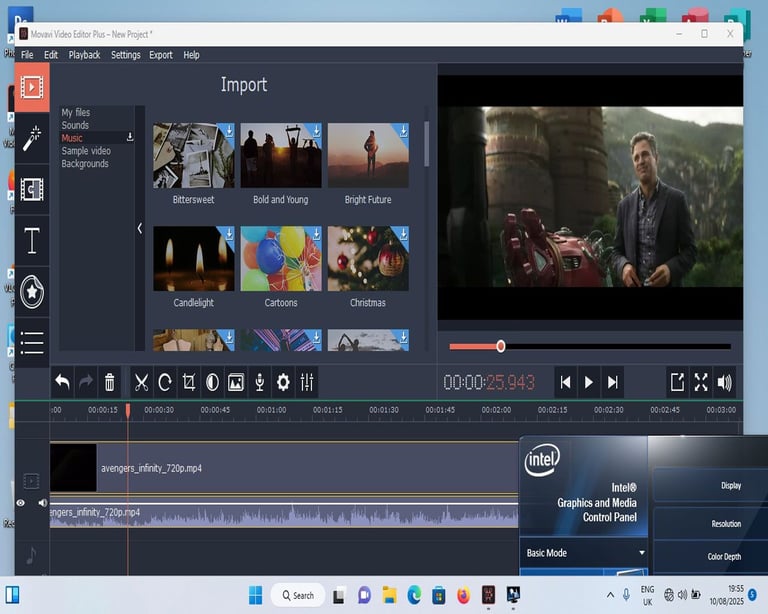Open Firefox from taskbar
Screen dimensions: 768x614
click(x=463, y=595)
